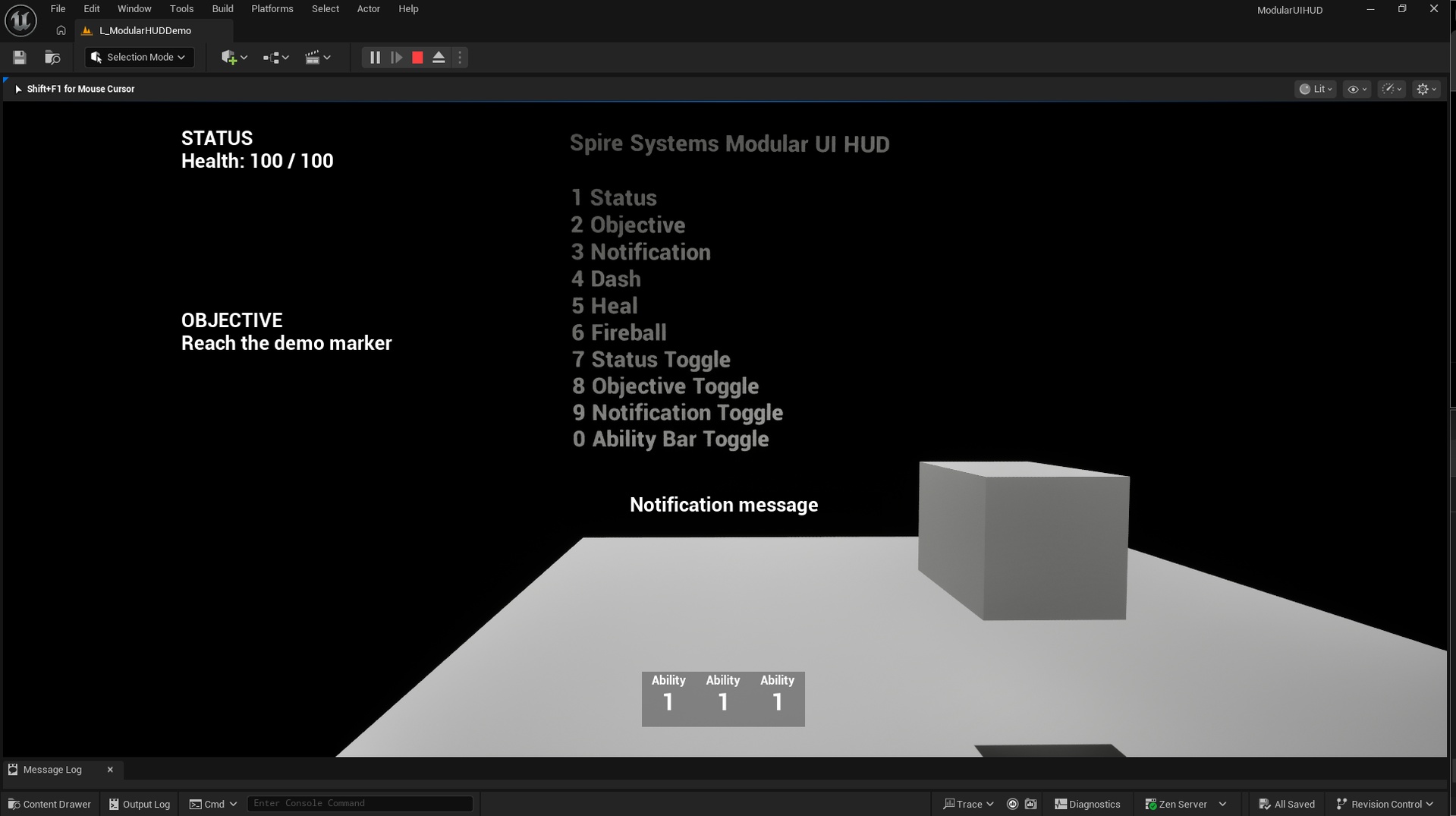
Task: Advance a single frame with the frame skip button
Action: [396, 58]
